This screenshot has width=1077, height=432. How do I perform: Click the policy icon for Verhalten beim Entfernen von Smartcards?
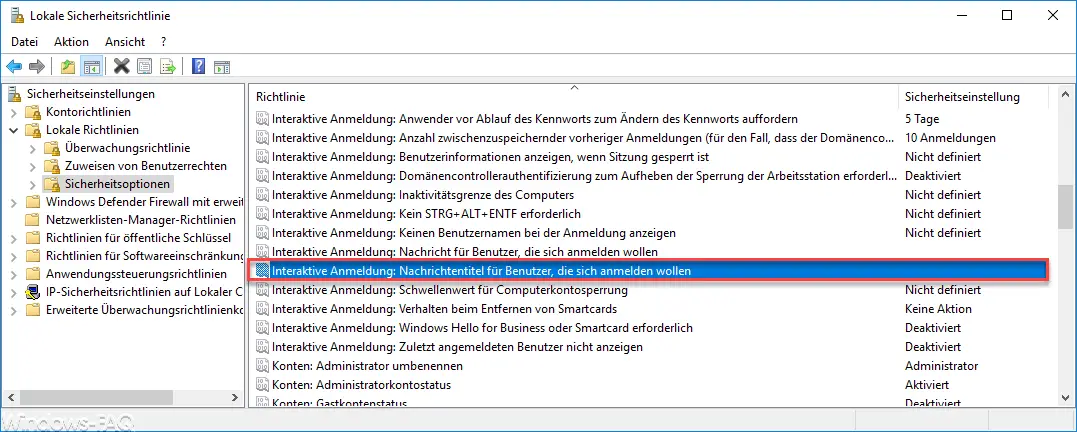tap(262, 309)
